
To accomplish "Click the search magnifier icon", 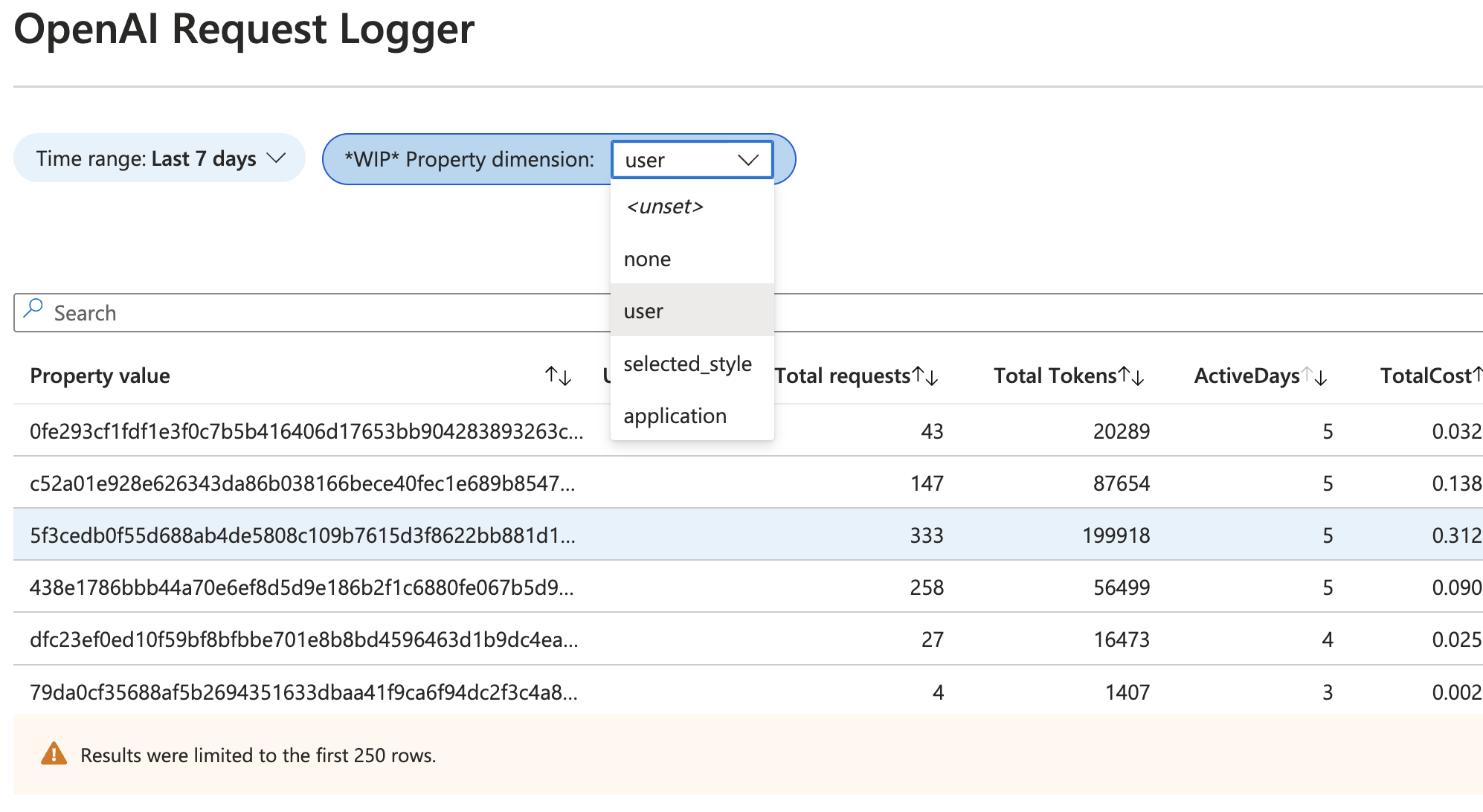I will coord(33,309).
